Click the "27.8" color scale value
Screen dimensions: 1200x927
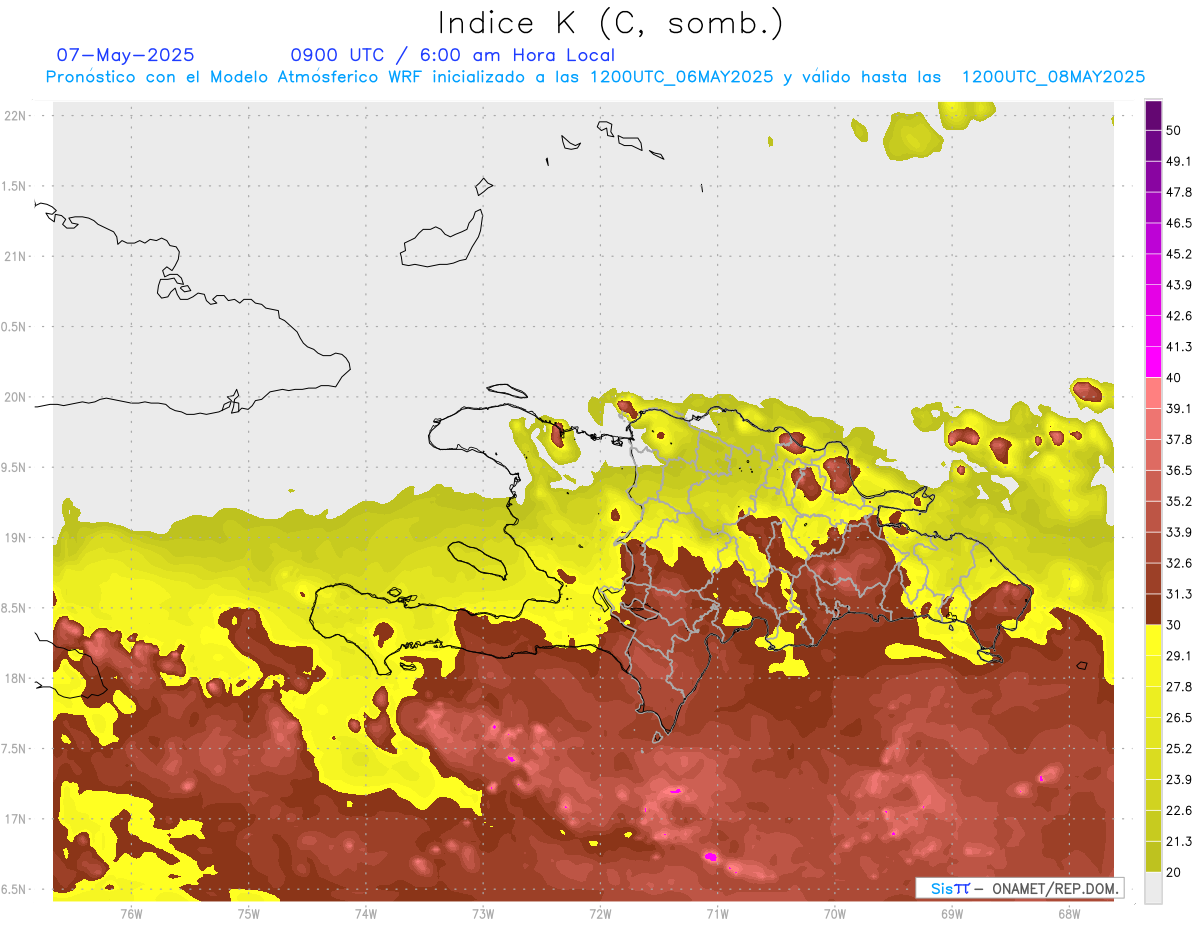(x=1179, y=686)
